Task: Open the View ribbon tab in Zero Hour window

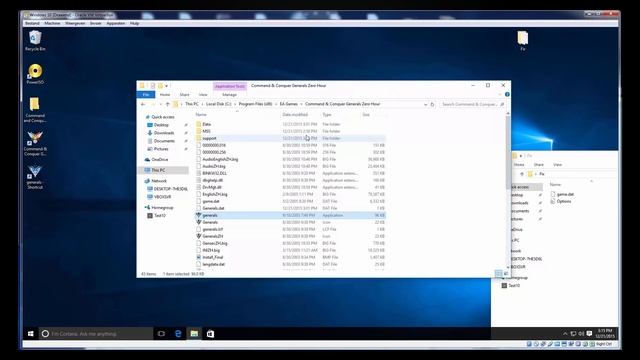Action: point(203,95)
